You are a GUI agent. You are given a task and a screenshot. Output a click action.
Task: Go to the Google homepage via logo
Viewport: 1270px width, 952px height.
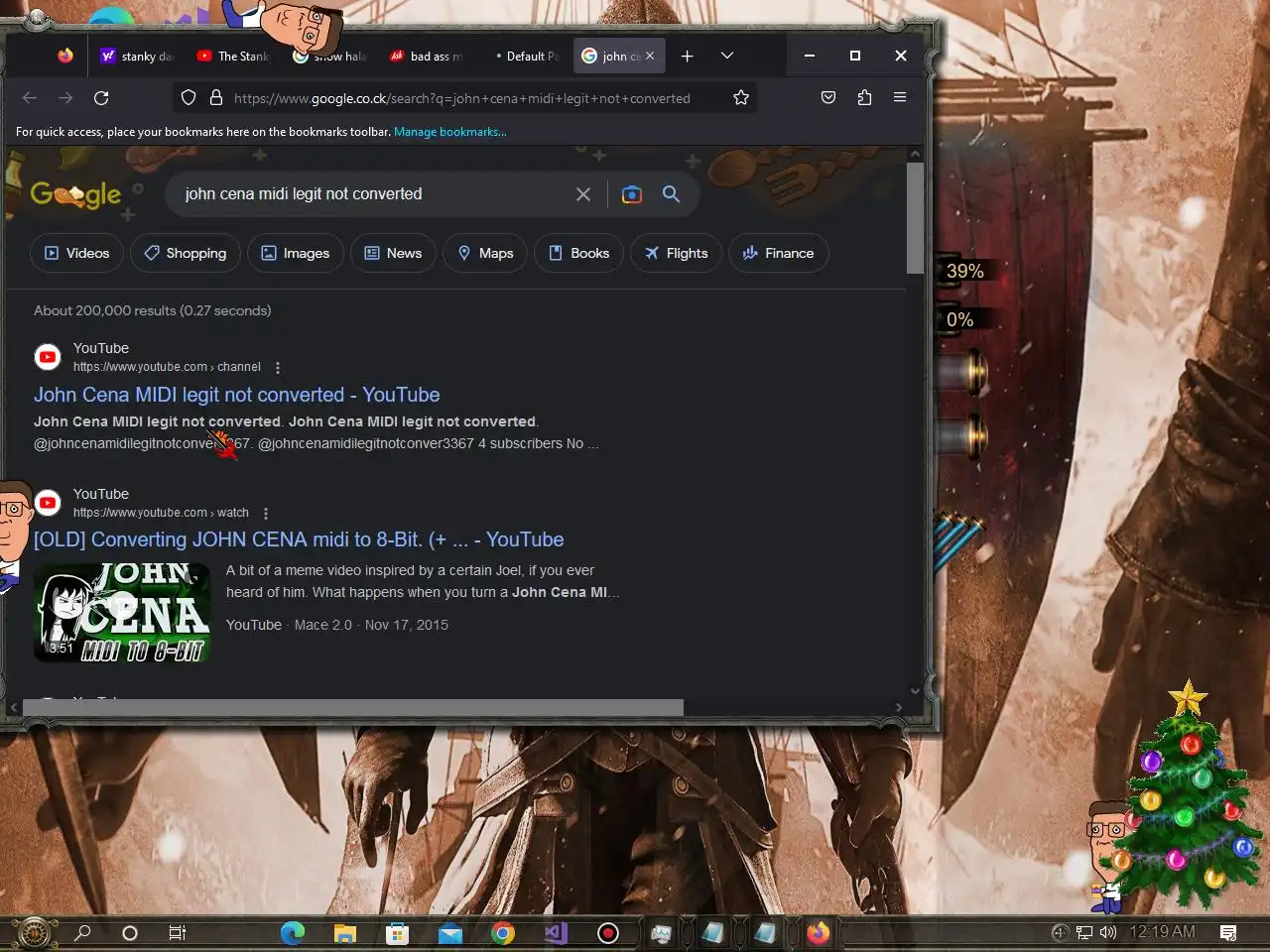point(75,194)
